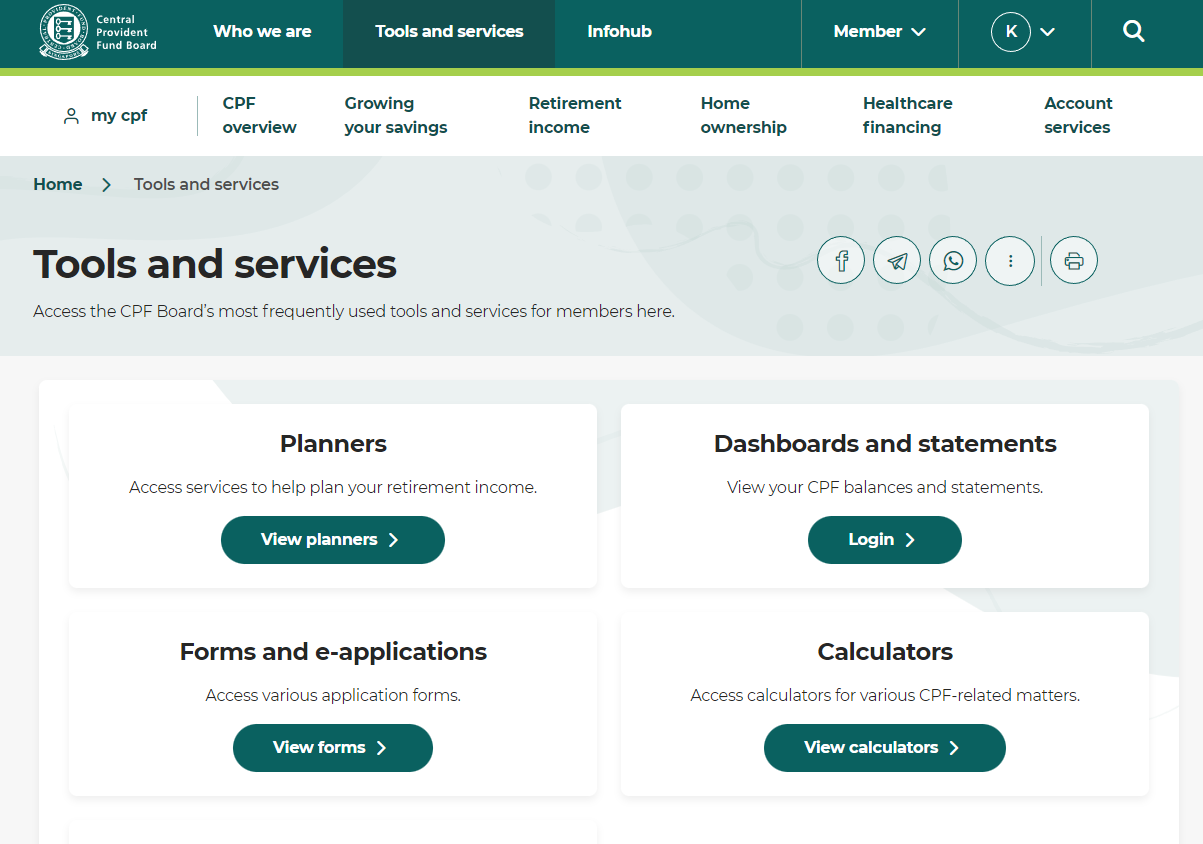The width and height of the screenshot is (1203, 844).
Task: Click the print page icon
Action: coord(1074,261)
